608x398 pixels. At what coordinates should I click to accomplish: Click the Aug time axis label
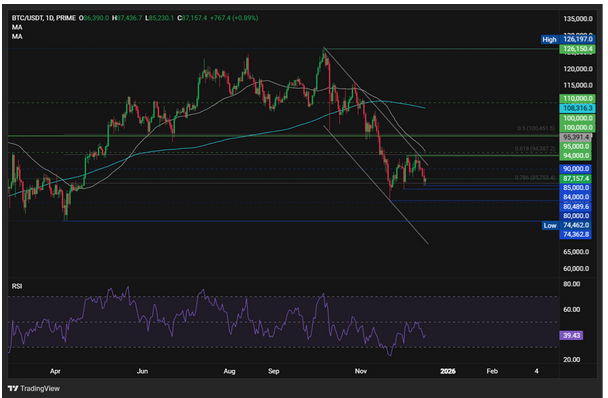(x=229, y=371)
